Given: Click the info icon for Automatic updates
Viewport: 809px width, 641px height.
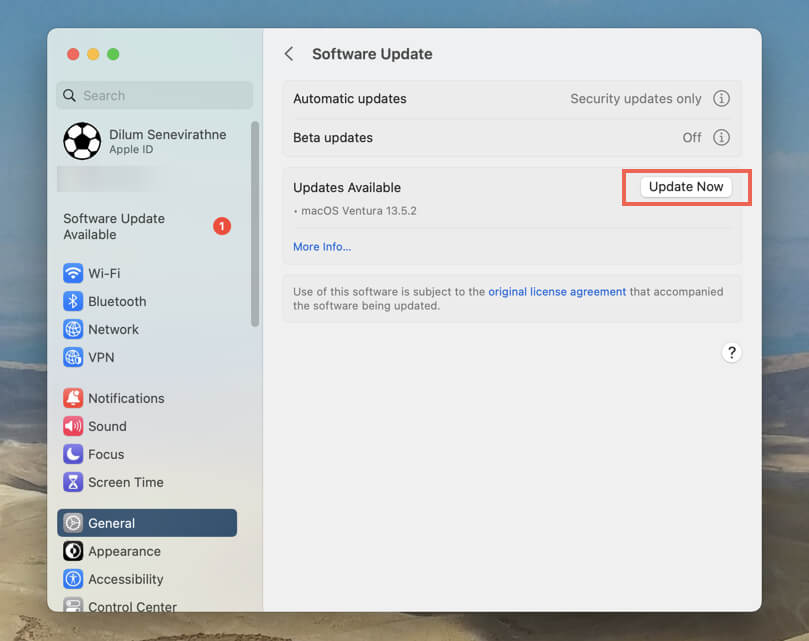Looking at the screenshot, I should (721, 98).
